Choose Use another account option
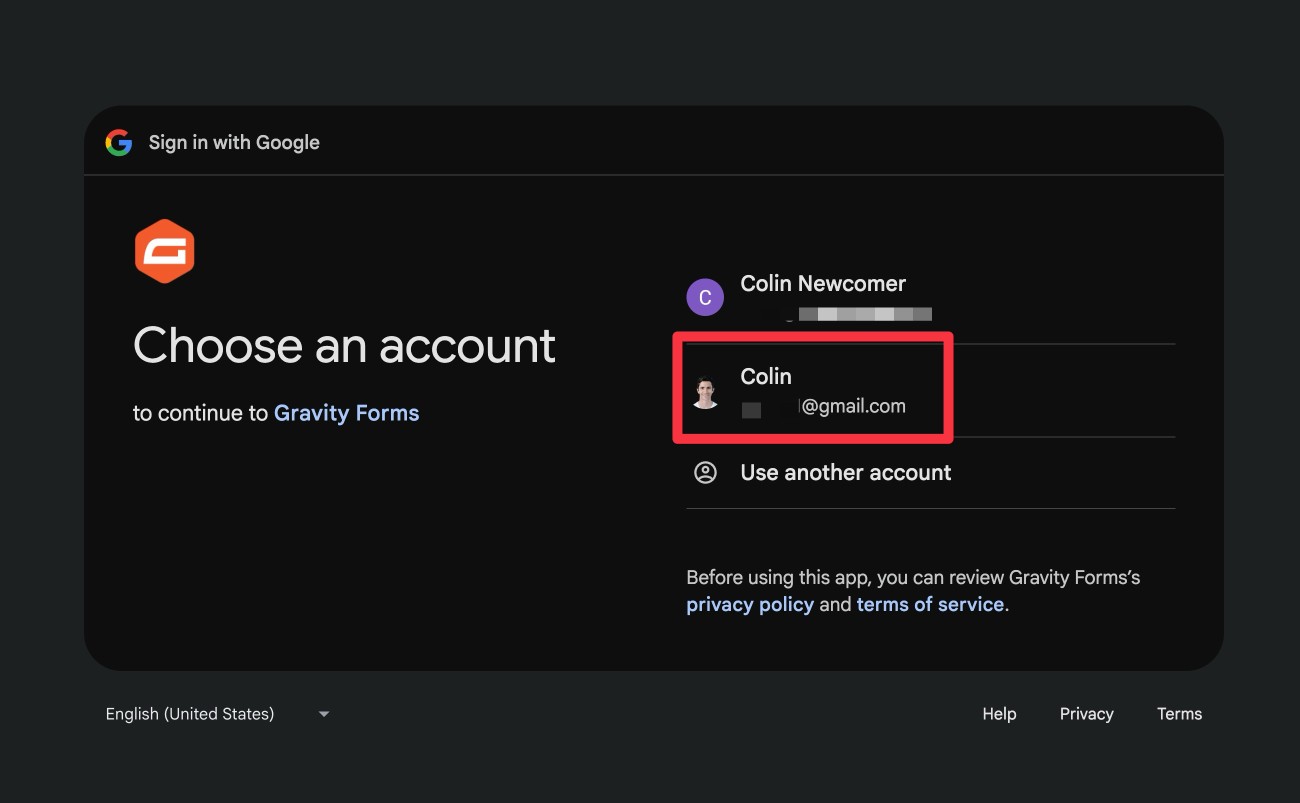 click(x=845, y=472)
